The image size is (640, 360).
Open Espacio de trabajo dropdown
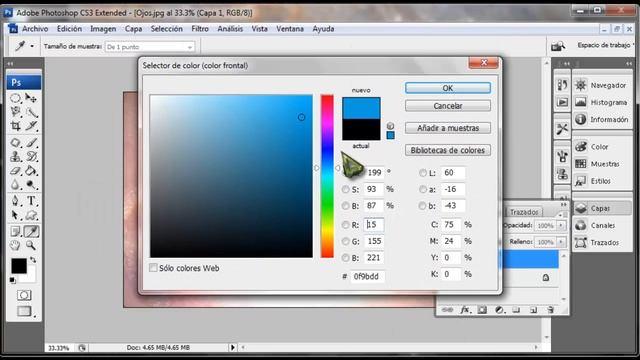coord(606,45)
